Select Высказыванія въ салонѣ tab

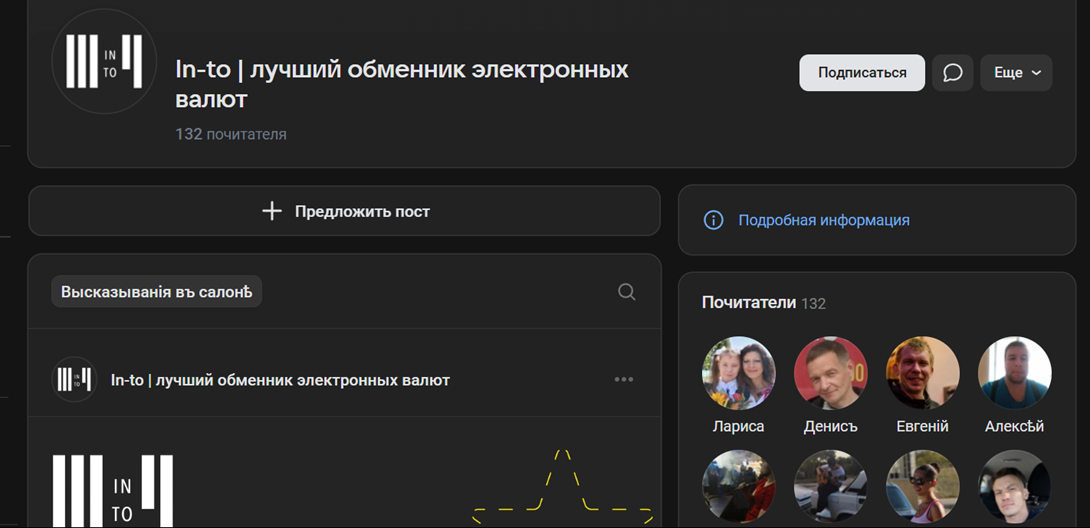156,292
